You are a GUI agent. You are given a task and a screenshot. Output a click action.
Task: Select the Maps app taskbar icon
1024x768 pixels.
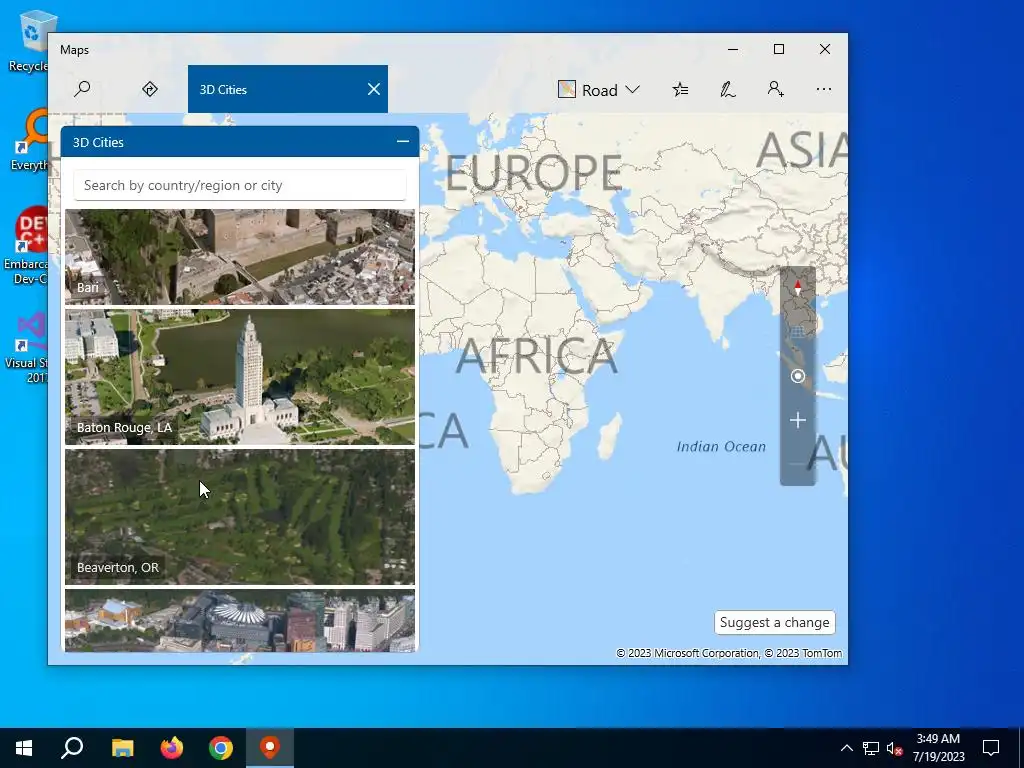[x=270, y=748]
